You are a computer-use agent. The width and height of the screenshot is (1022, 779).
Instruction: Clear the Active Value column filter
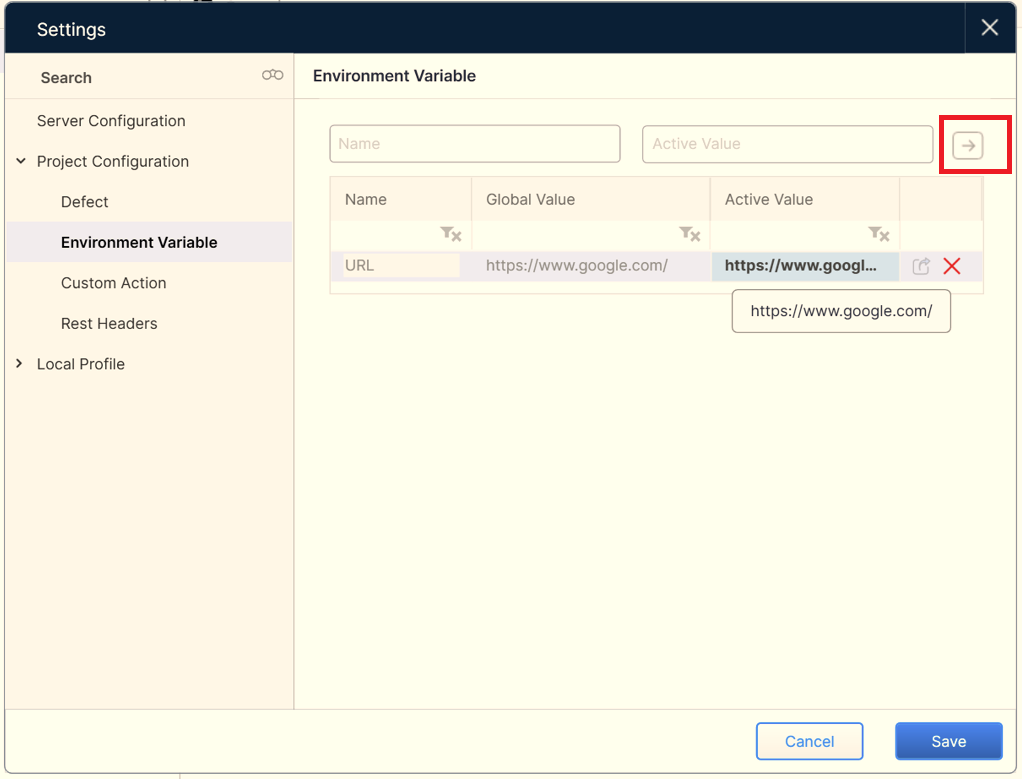(878, 234)
